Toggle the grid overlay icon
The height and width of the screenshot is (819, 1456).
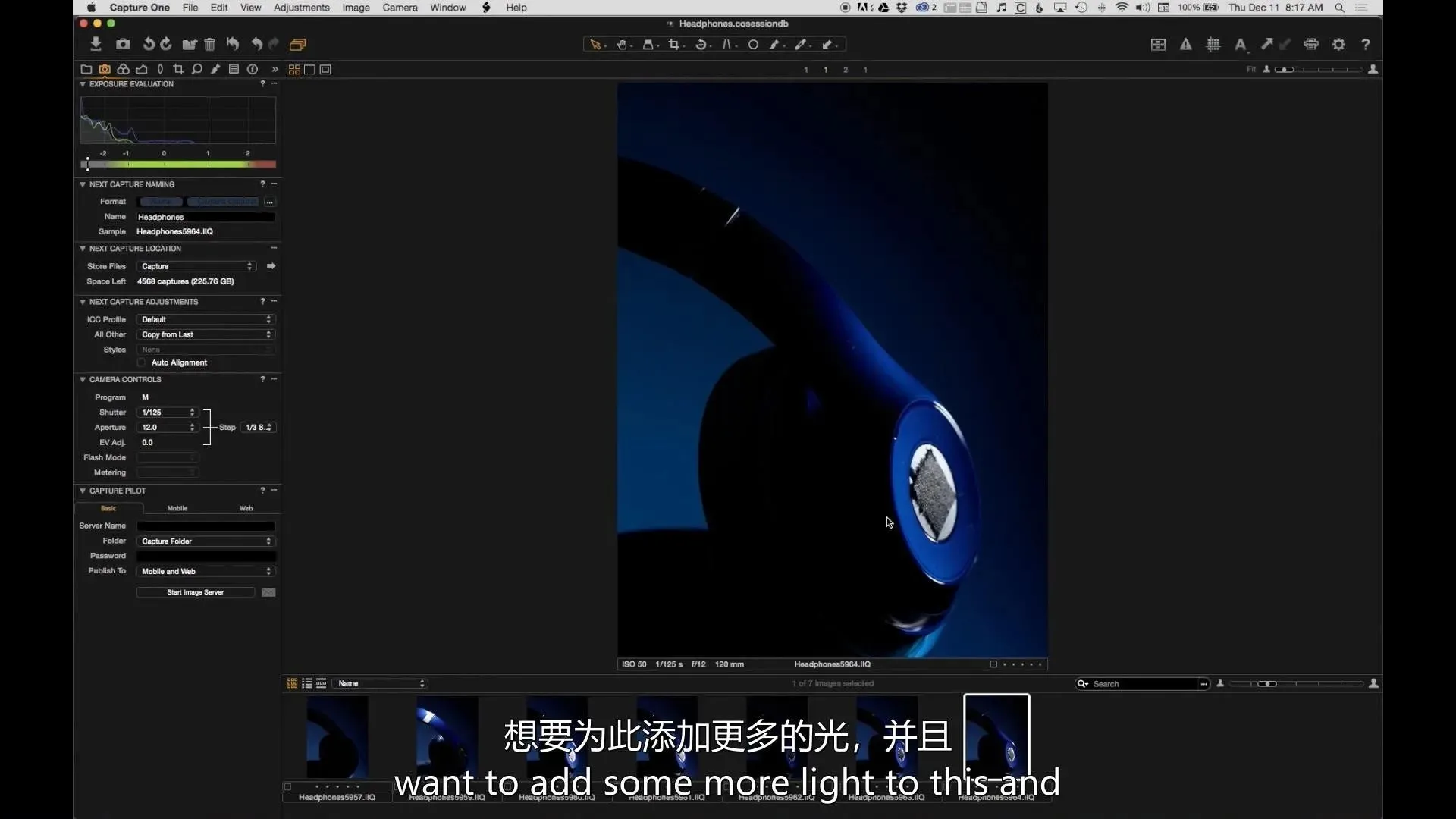click(x=1213, y=45)
